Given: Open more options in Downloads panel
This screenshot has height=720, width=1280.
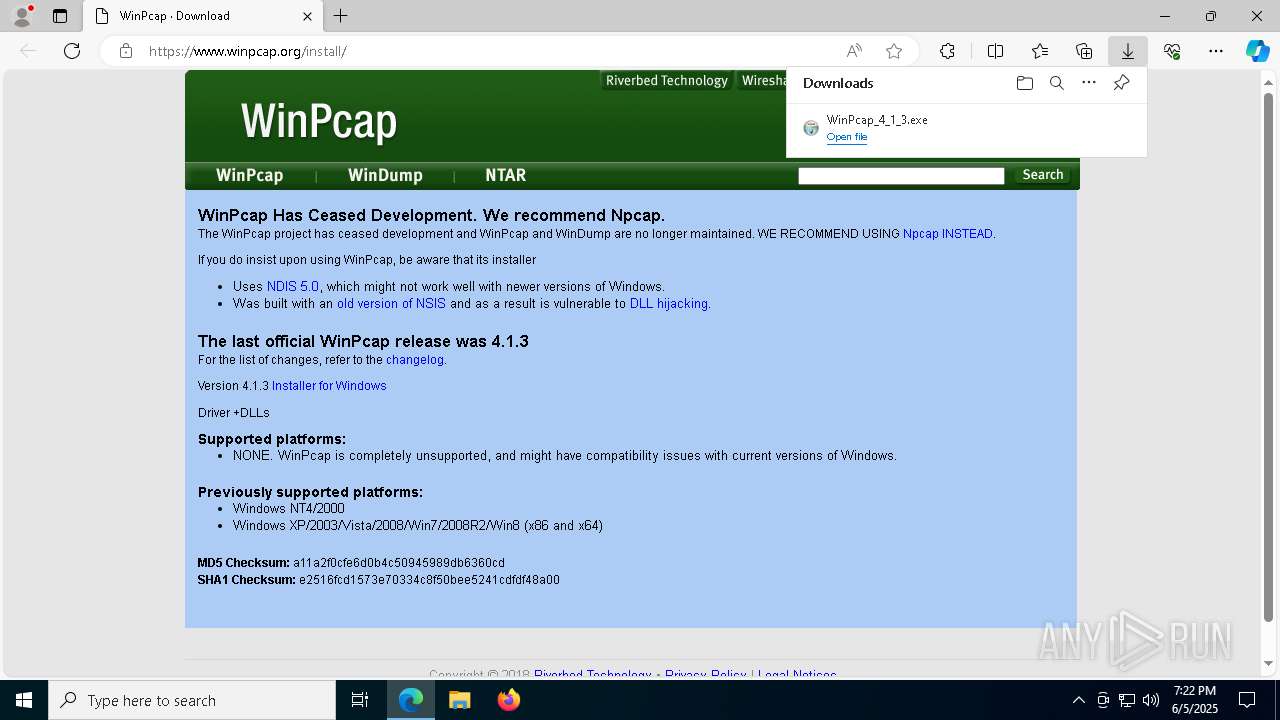Looking at the screenshot, I should pos(1089,83).
